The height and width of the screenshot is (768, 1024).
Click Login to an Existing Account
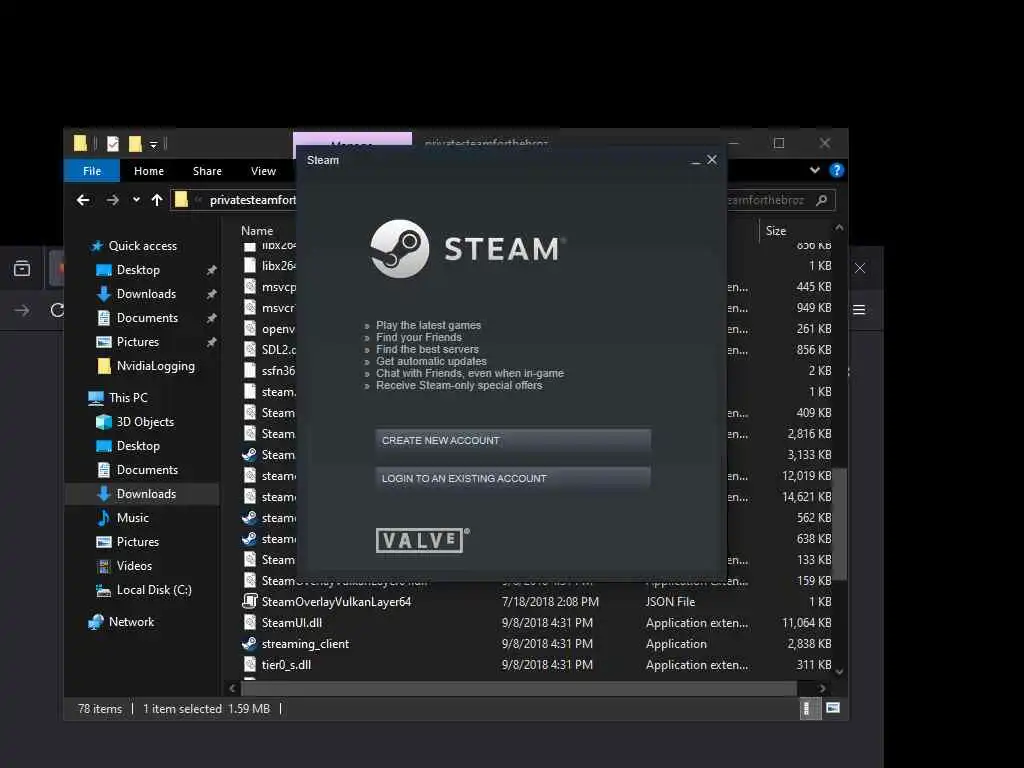[513, 478]
